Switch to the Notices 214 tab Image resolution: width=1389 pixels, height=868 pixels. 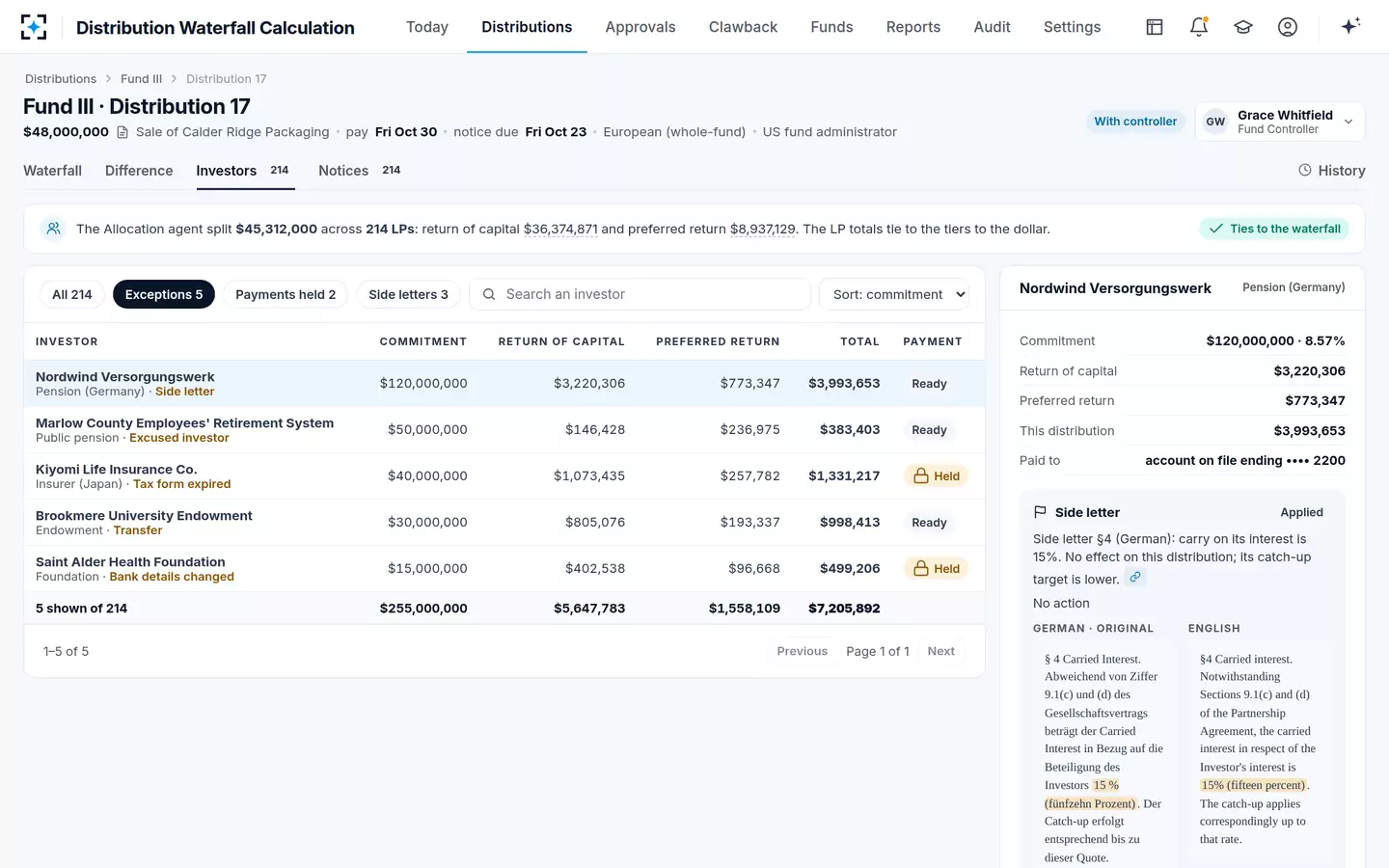tap(359, 171)
